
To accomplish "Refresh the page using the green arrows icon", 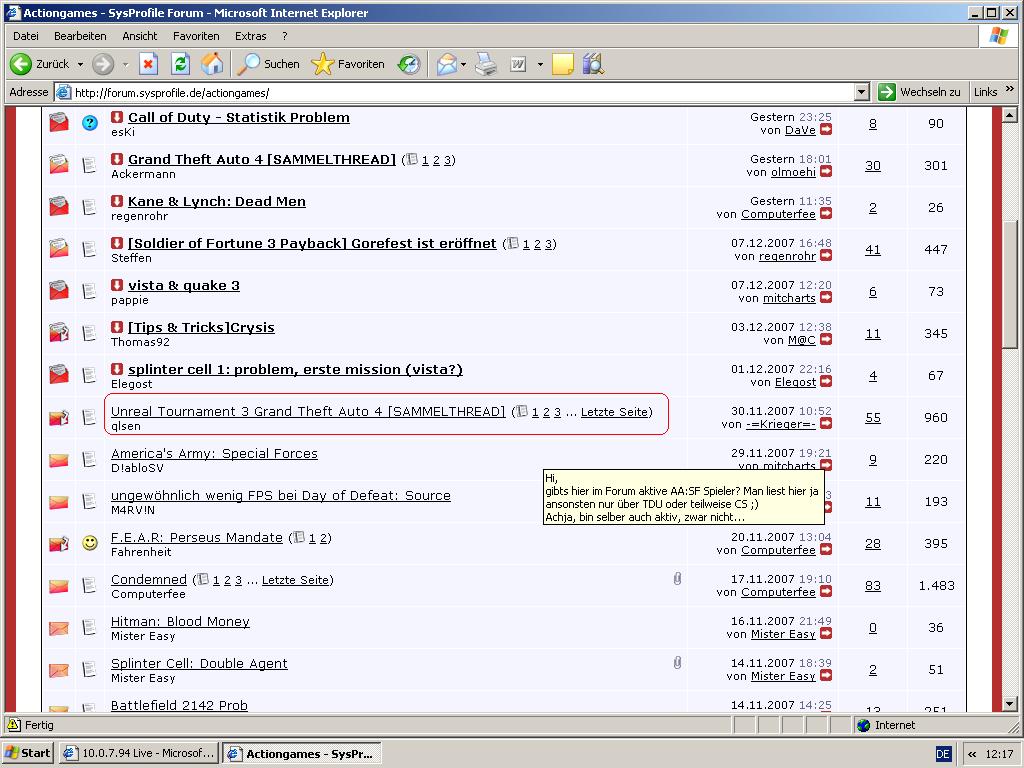I will pos(180,64).
